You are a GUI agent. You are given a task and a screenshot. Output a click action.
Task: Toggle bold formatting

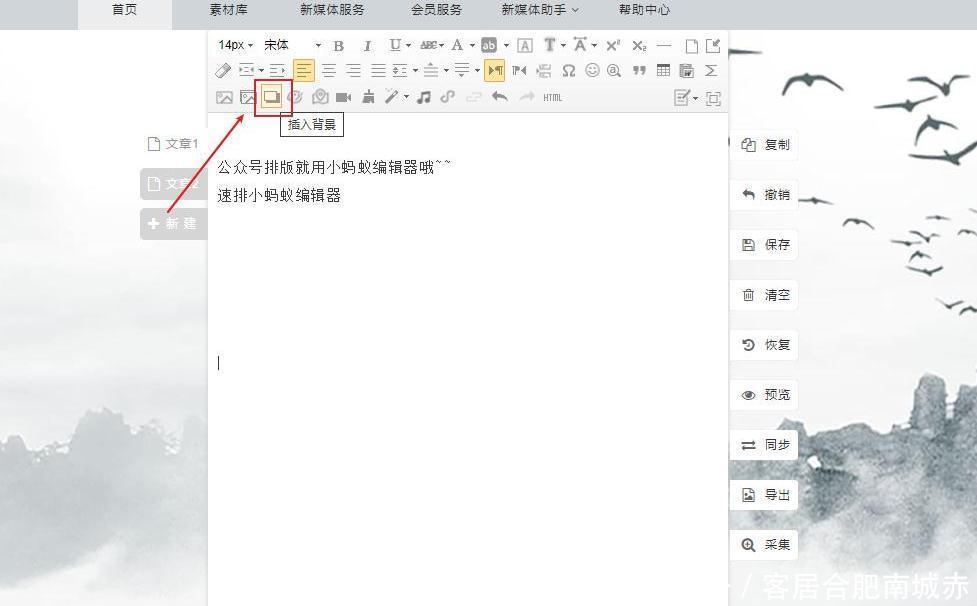[x=338, y=45]
